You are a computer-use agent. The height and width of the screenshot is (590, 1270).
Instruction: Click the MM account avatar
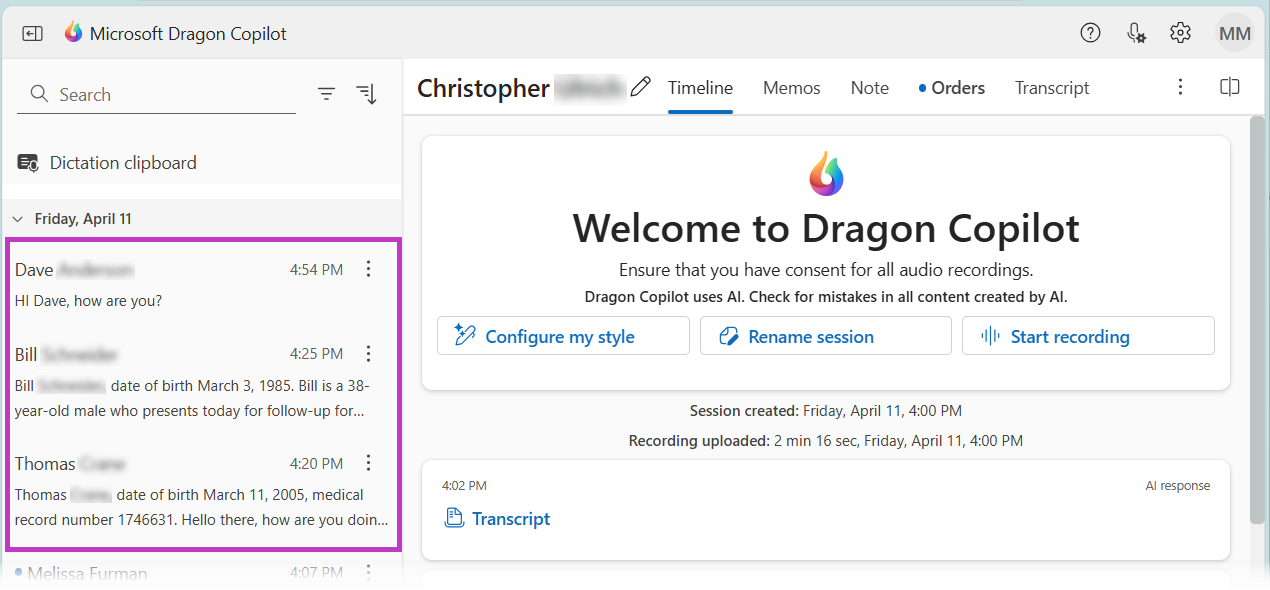pos(1234,33)
